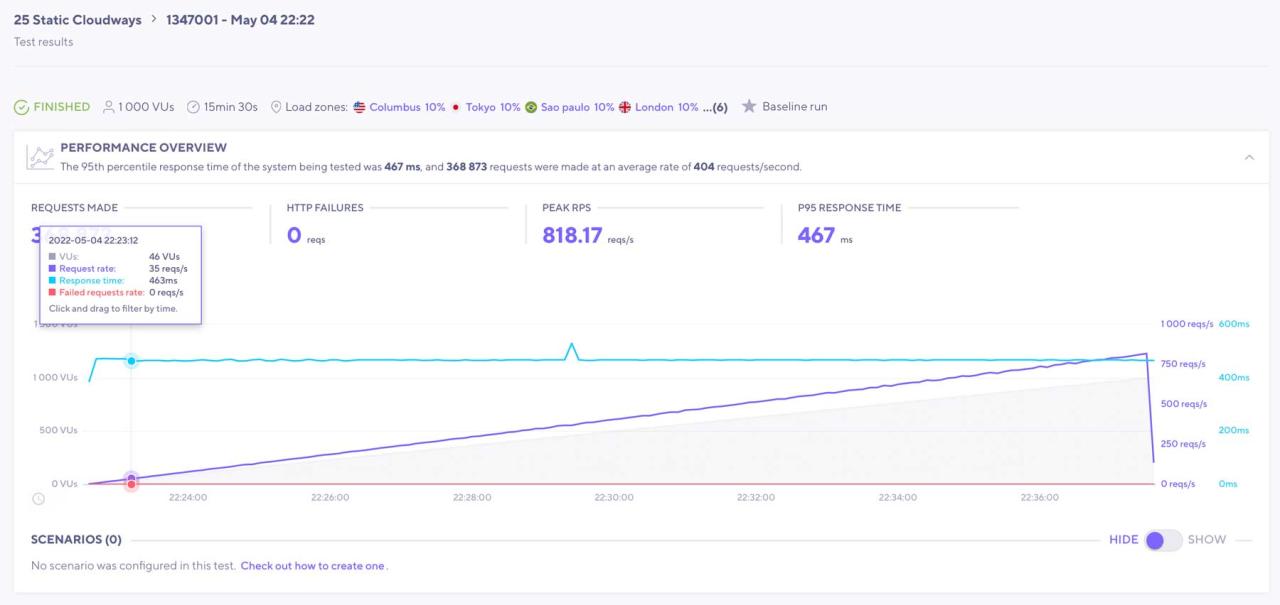Open the 25 Static Cloudways breadcrumb

(77, 20)
